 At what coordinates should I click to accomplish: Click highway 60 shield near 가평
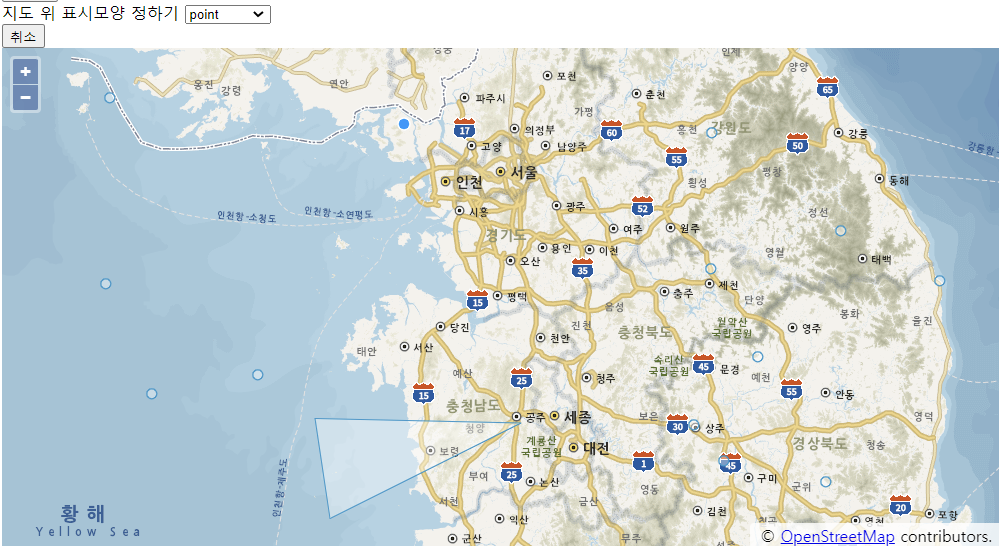[x=612, y=131]
